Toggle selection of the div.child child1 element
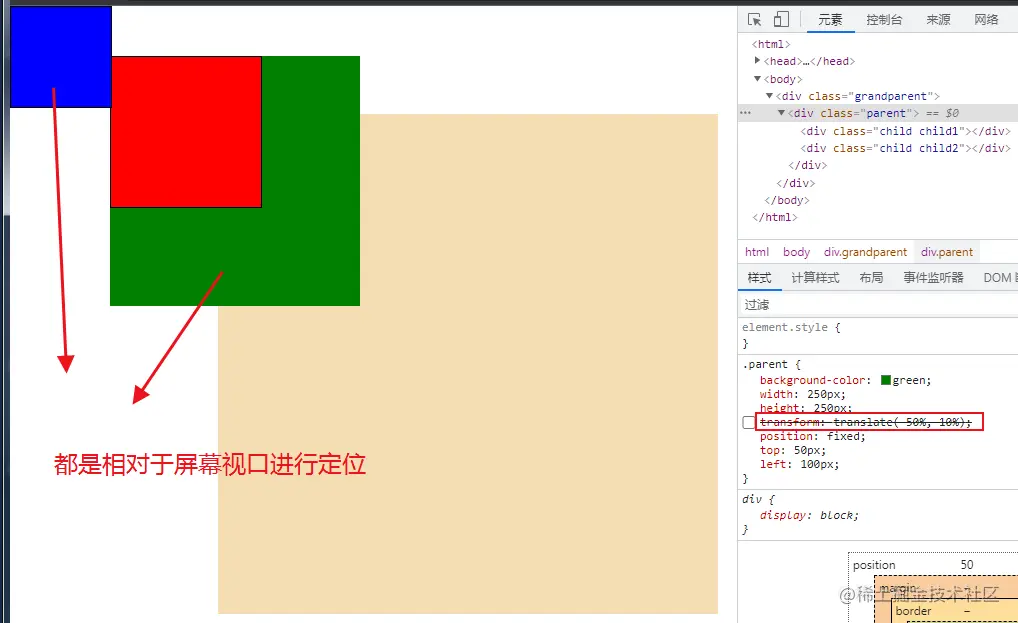Viewport: 1018px width, 623px height. click(x=880, y=130)
